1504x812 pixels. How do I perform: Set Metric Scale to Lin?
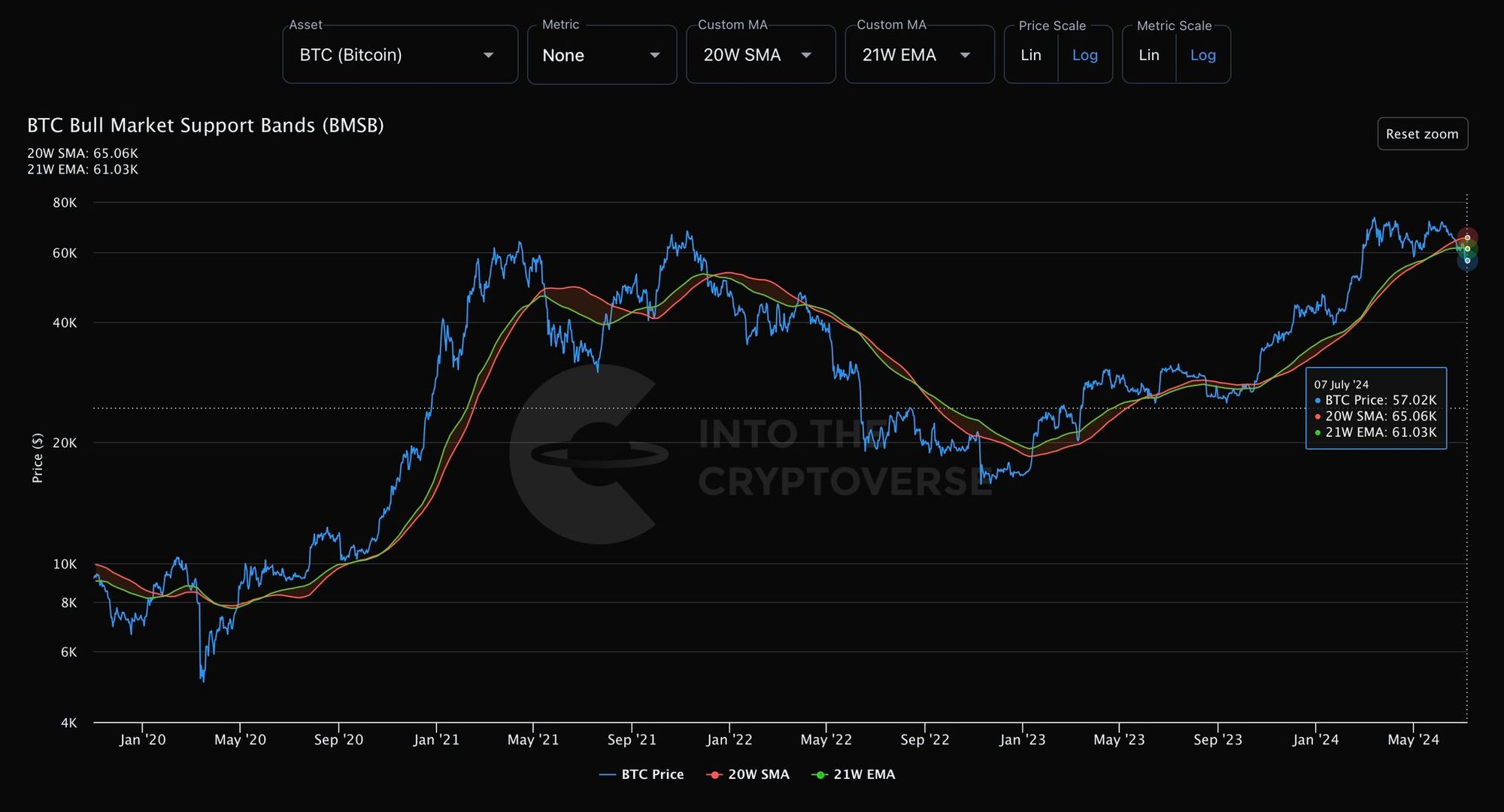click(1149, 55)
